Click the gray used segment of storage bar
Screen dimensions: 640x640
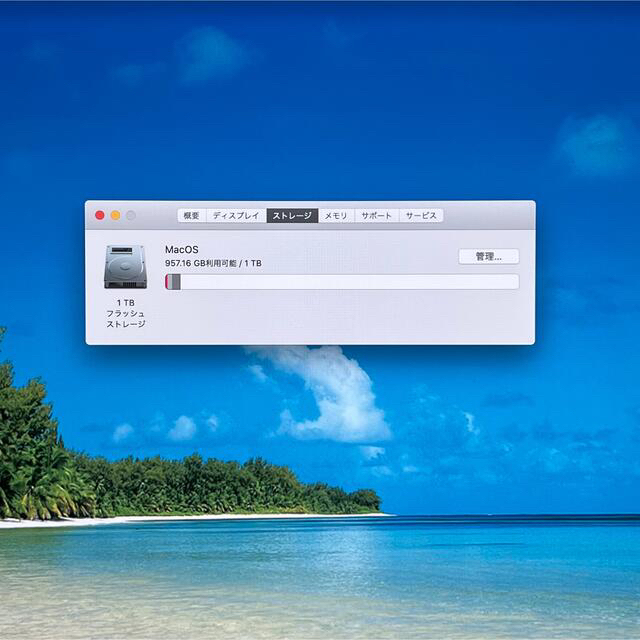tap(174, 282)
